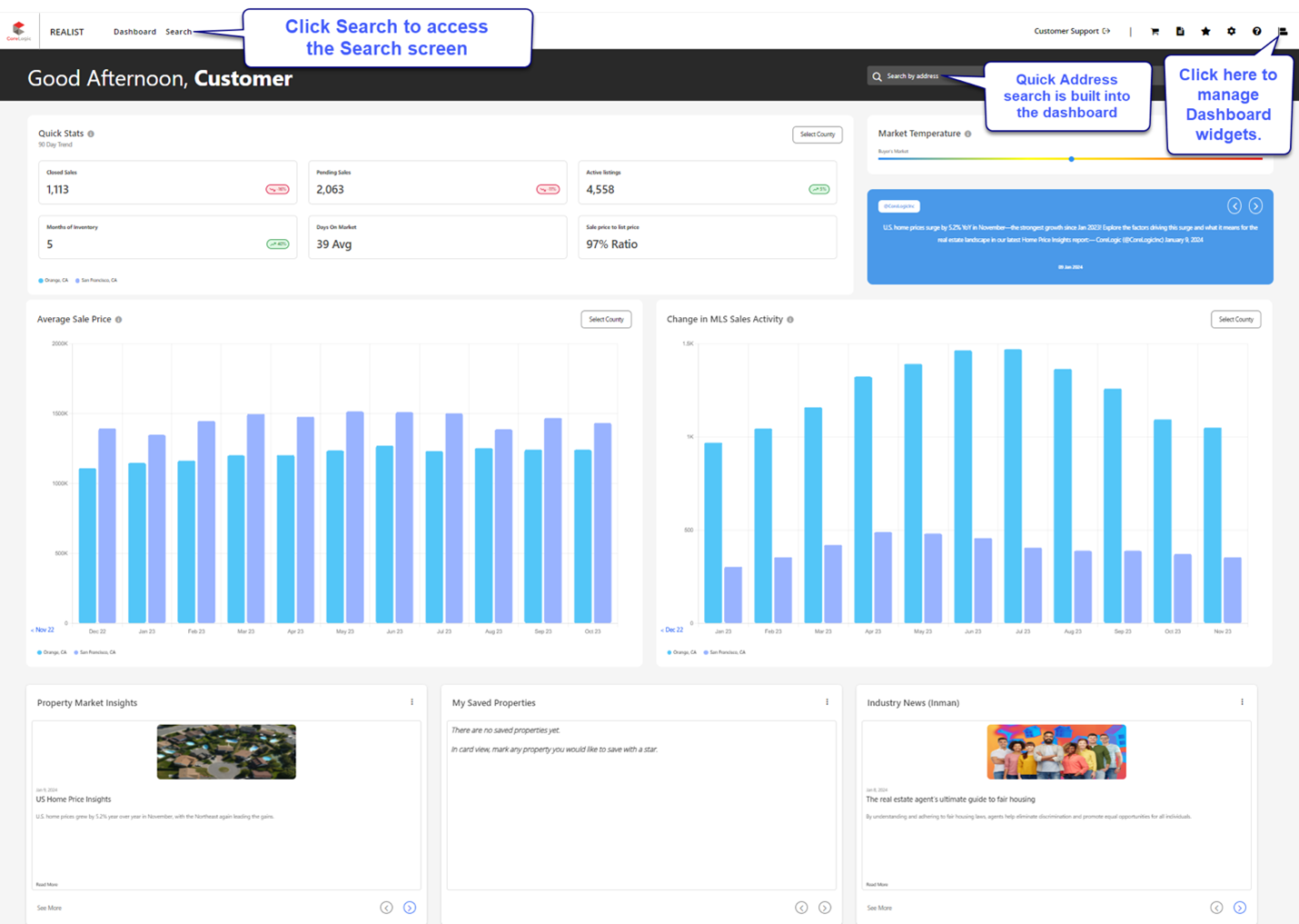Open Select County for Change in MLS Sales Activity
This screenshot has height=924, width=1299.
click(x=1235, y=320)
